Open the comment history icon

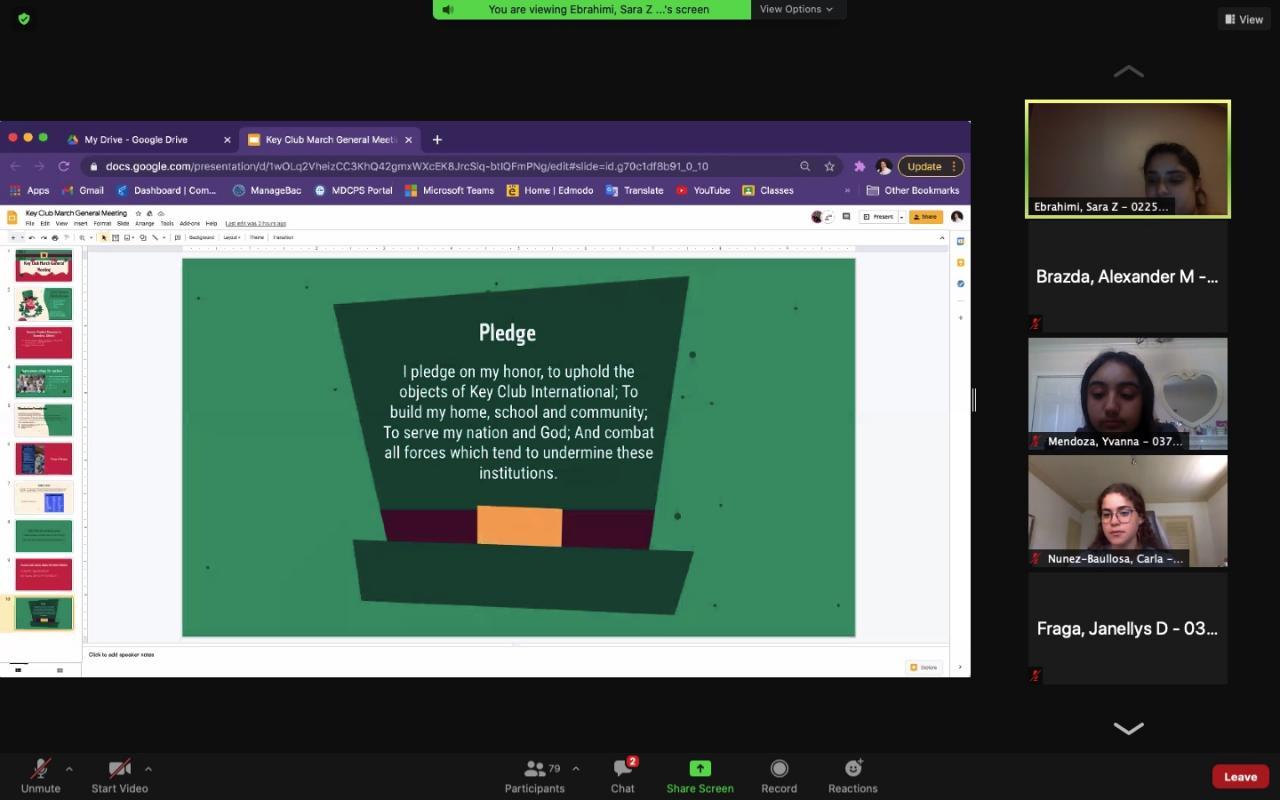point(846,217)
